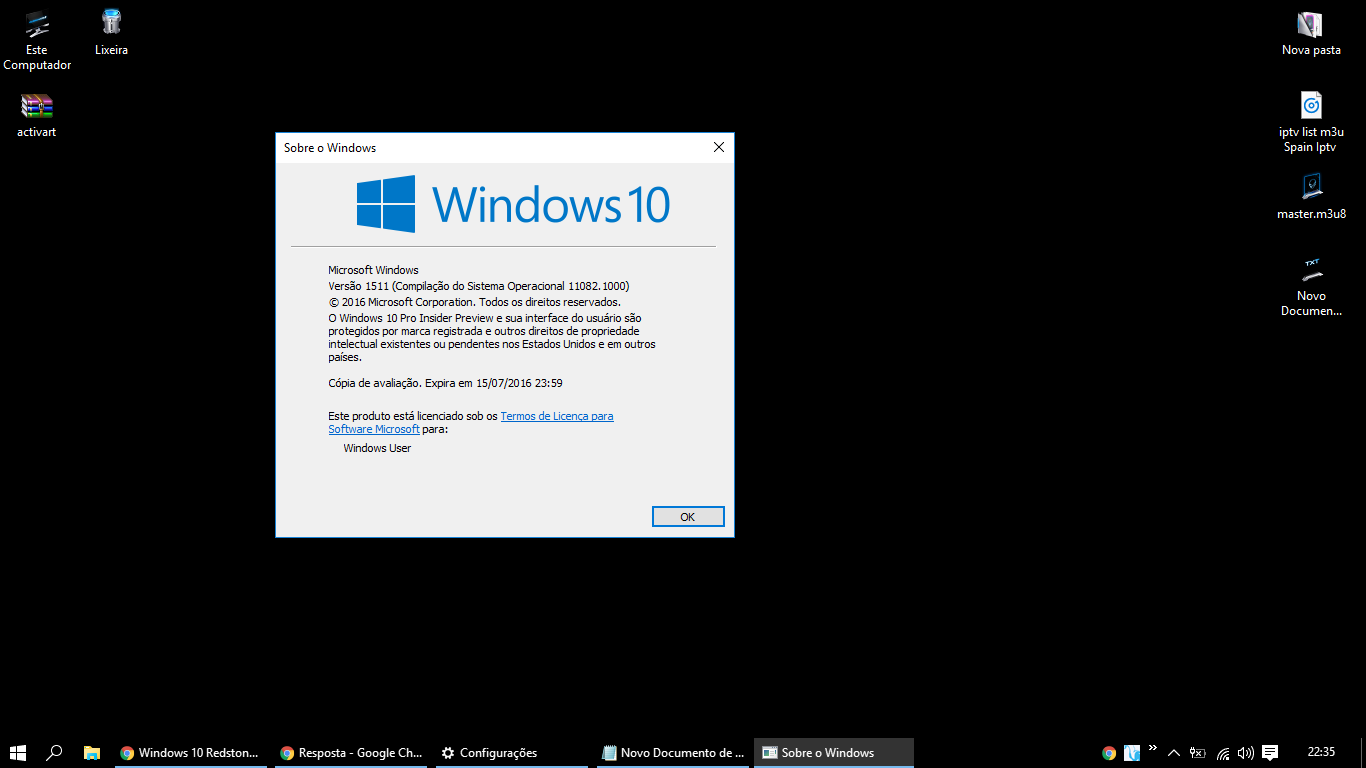Switch to Resposta - Google Chrome window
This screenshot has width=1366, height=768.
pos(351,753)
